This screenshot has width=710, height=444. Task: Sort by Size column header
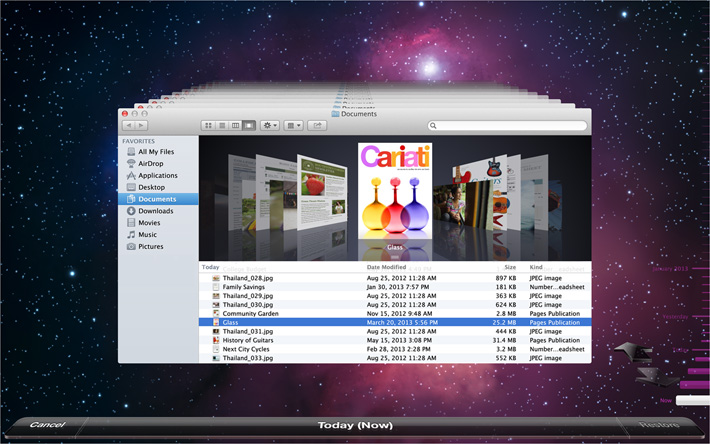click(x=510, y=267)
